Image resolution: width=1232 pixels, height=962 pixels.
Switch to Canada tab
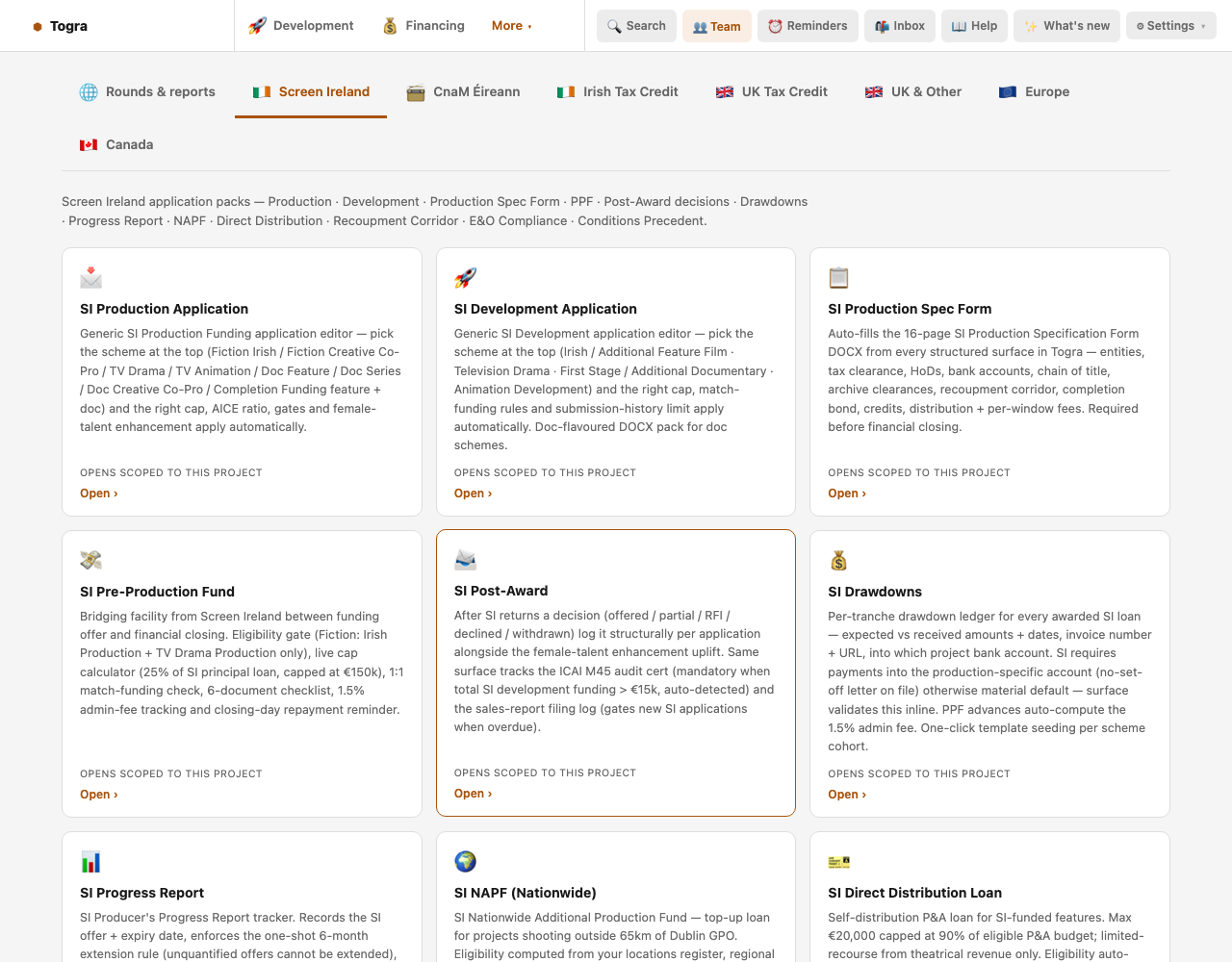coord(116,145)
